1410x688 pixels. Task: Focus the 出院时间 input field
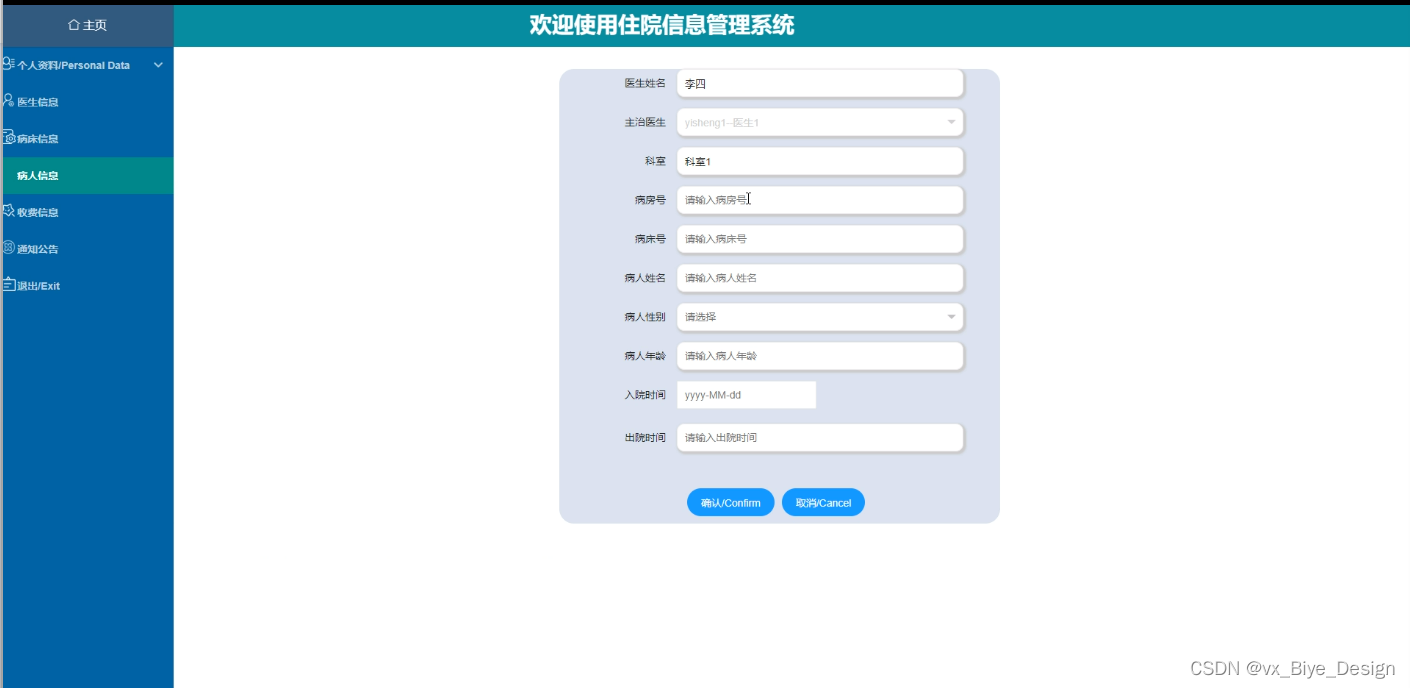click(x=820, y=438)
